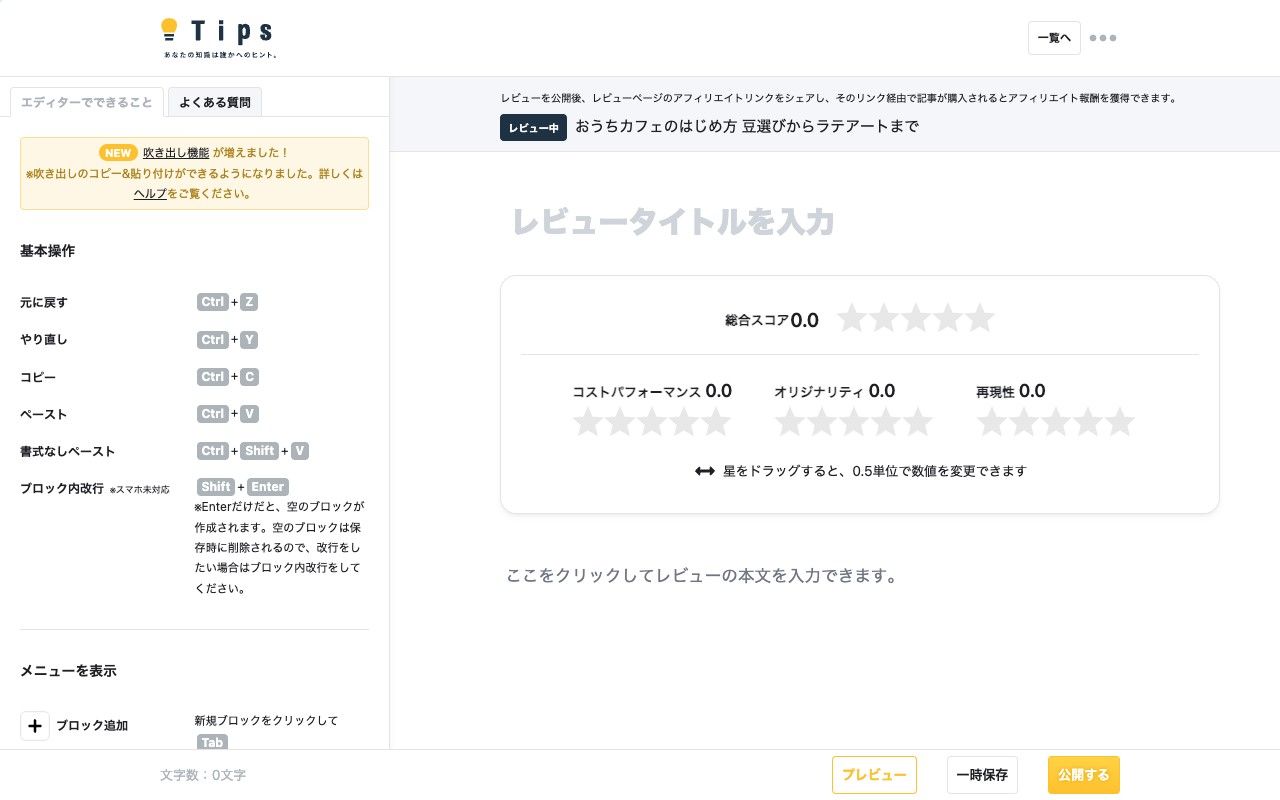Click the 書式なしペースト label
The height and width of the screenshot is (800, 1280).
tap(67, 451)
